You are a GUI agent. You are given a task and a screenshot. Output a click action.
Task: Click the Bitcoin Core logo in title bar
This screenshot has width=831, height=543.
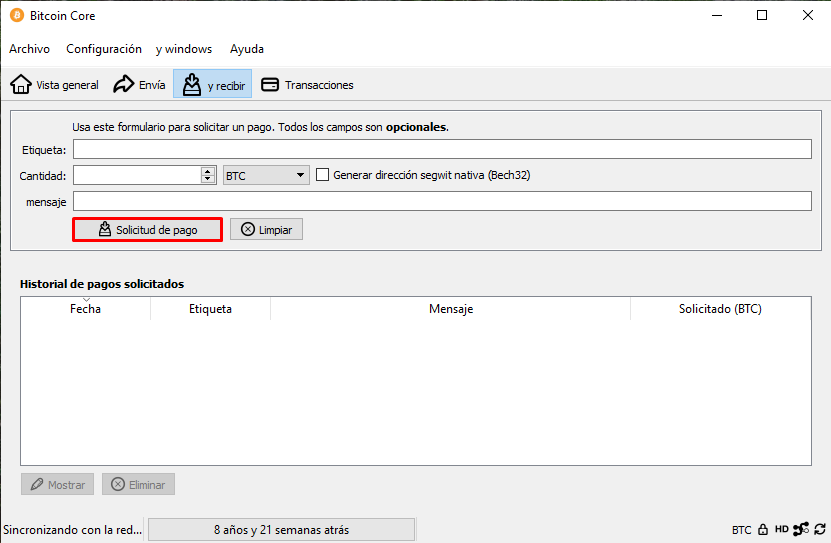[x=17, y=15]
